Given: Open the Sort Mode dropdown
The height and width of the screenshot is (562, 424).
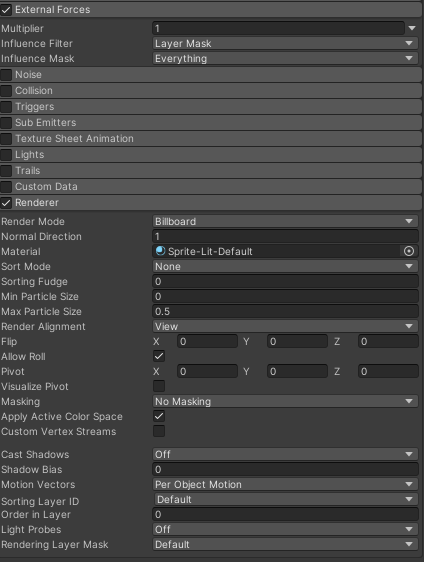Looking at the screenshot, I should click(x=285, y=266).
